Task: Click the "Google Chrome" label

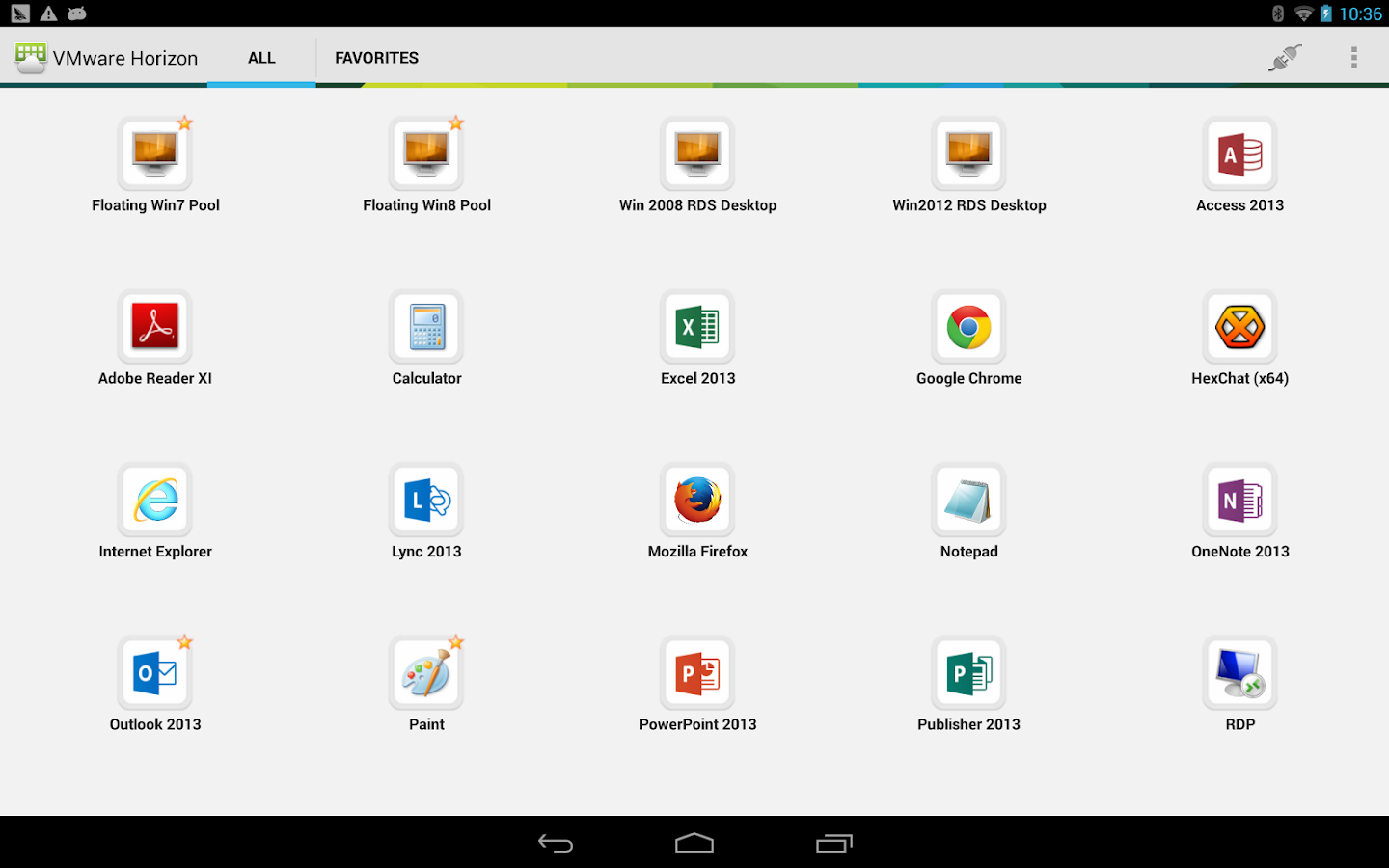Action: (x=968, y=379)
